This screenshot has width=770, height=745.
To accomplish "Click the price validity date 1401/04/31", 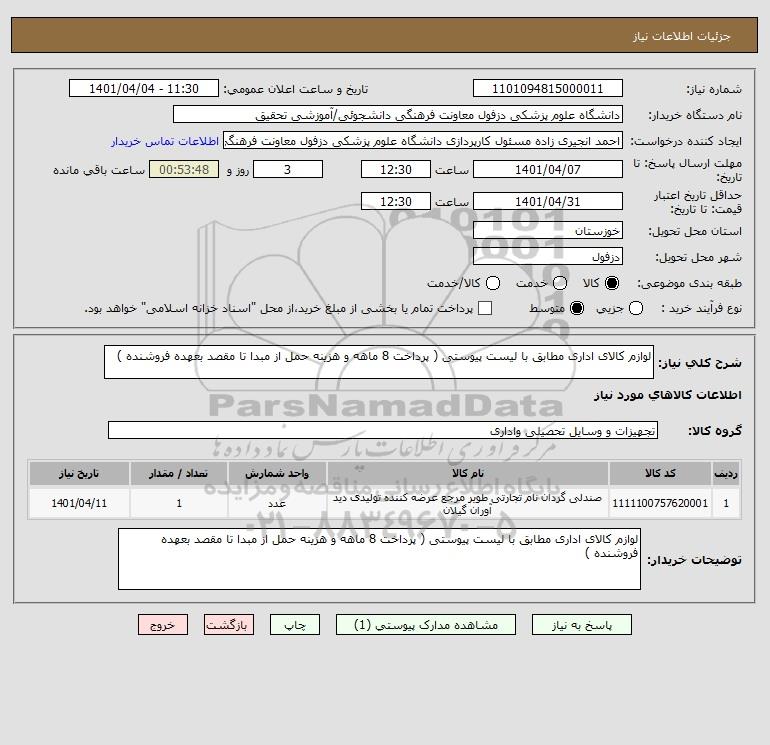I will (x=548, y=201).
